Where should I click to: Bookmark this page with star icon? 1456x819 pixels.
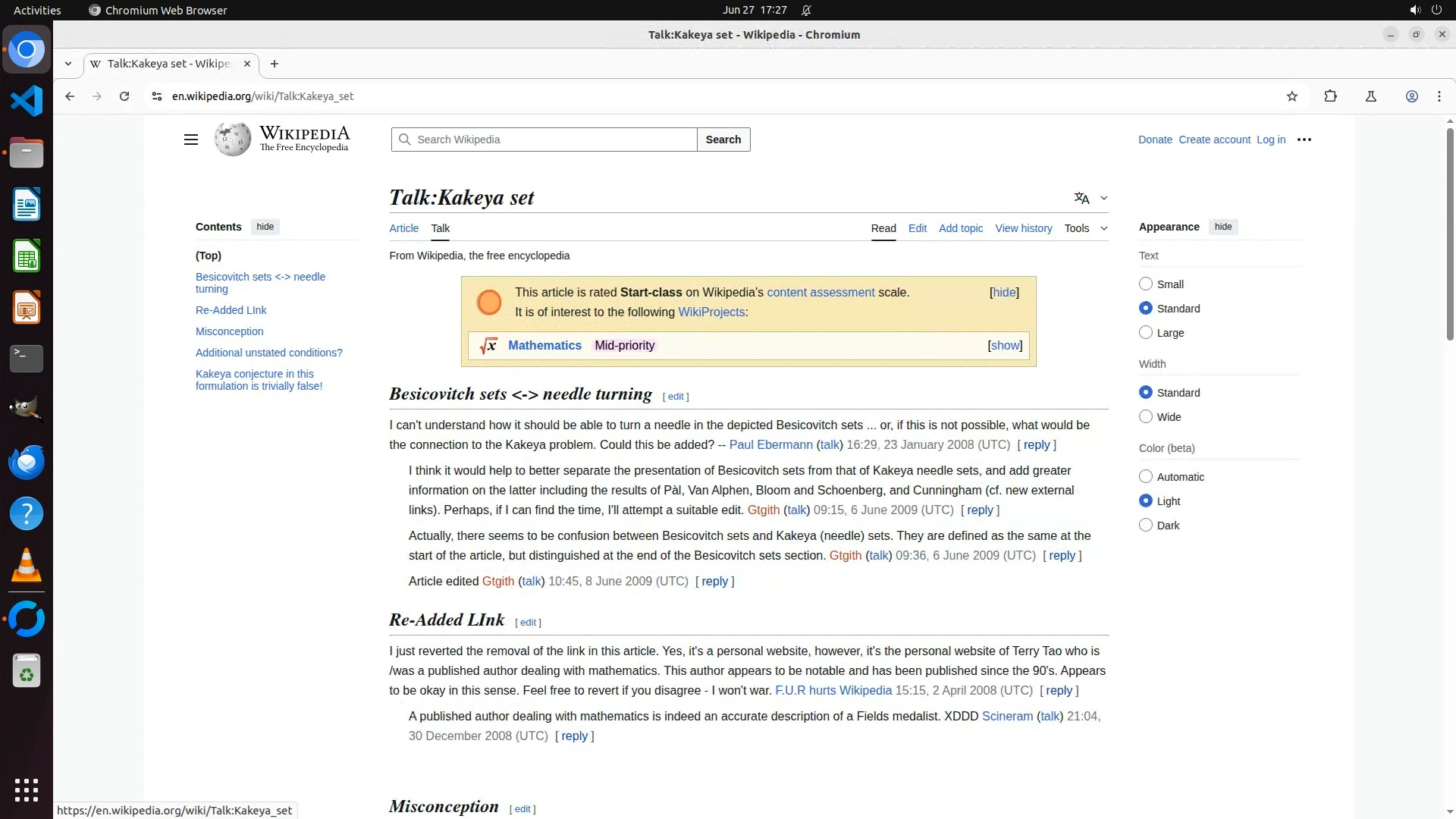pyautogui.click(x=1292, y=96)
